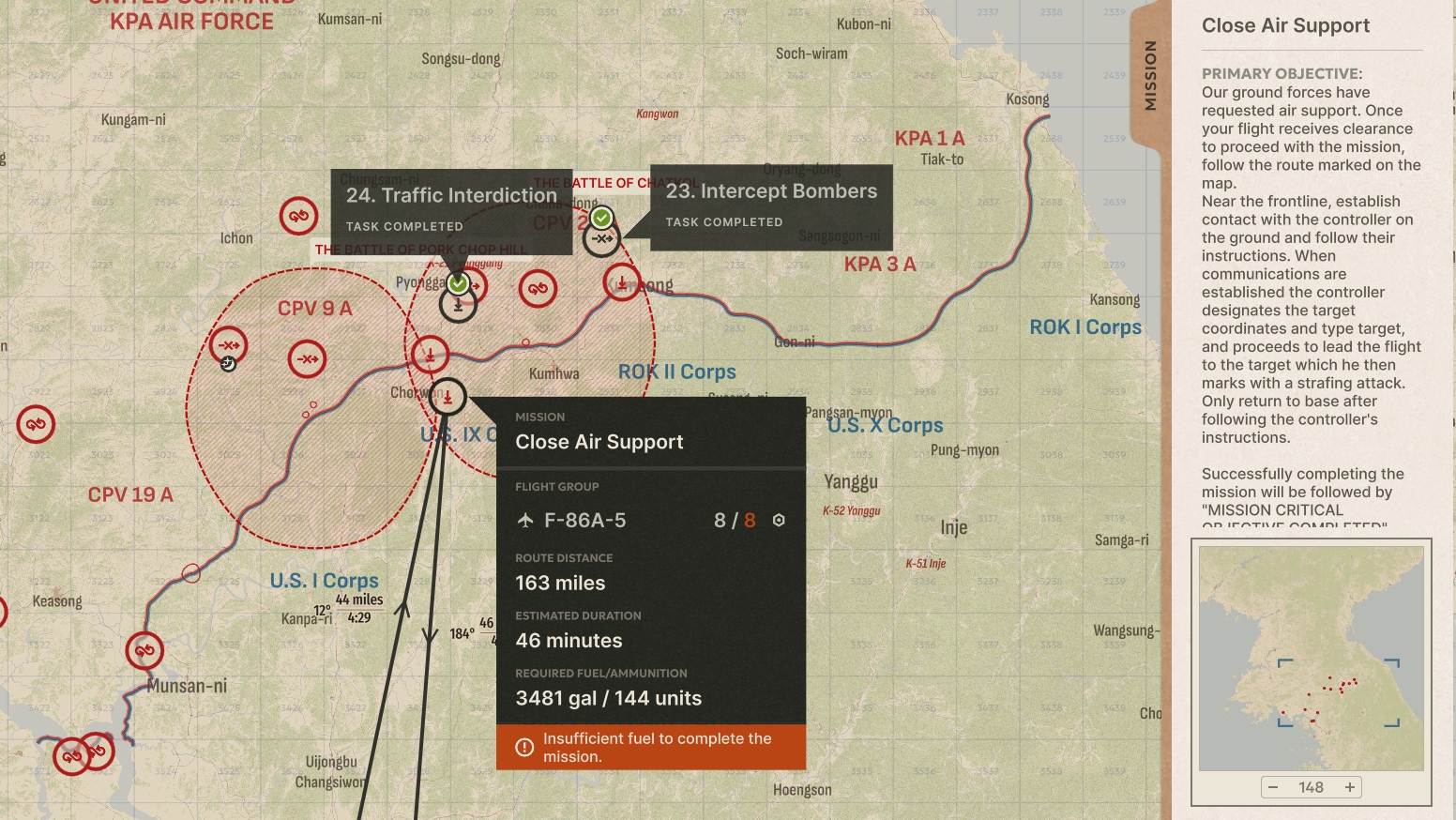This screenshot has width=1456, height=820.
Task: Click the red ground-attack marker just north of Chorwon
Action: pos(430,355)
